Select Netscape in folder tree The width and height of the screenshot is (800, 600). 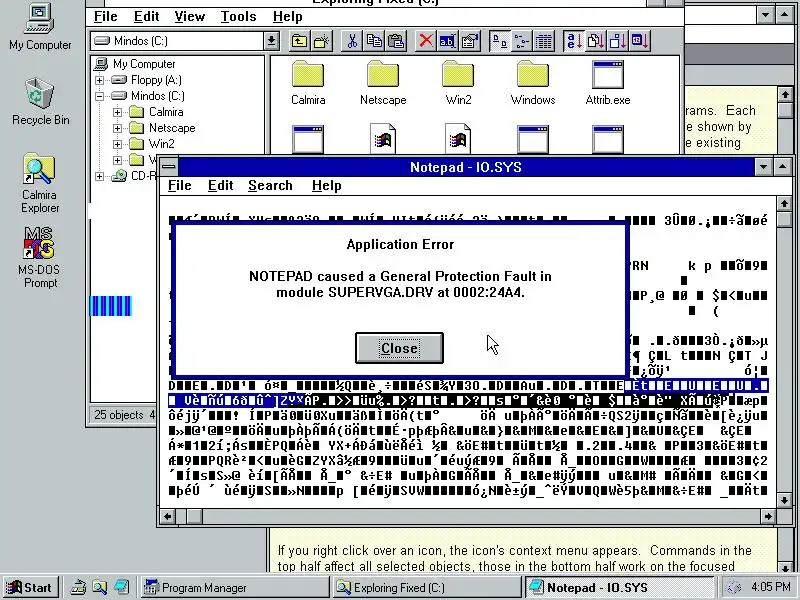(172, 128)
